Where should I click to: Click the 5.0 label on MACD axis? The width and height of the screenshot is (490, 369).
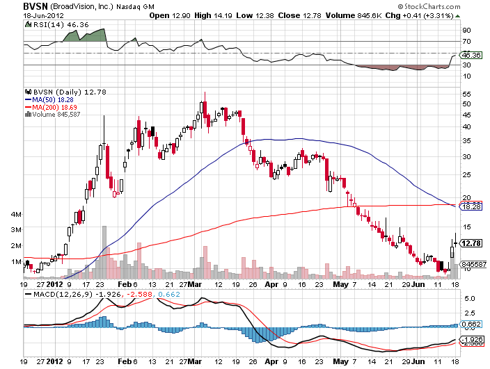point(469,299)
